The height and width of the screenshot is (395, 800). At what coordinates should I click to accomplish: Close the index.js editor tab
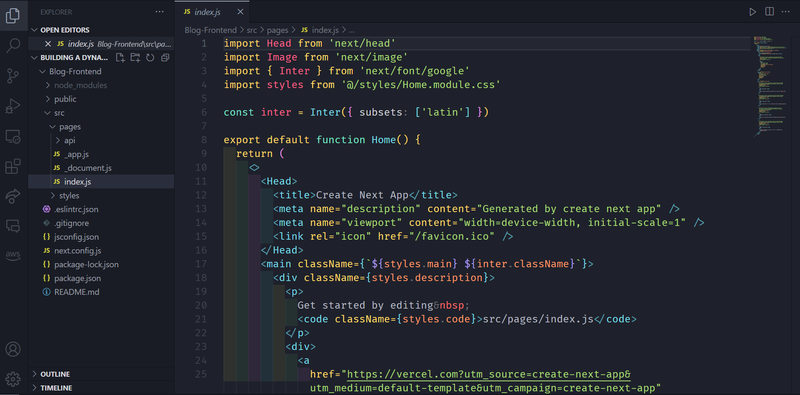[x=240, y=12]
